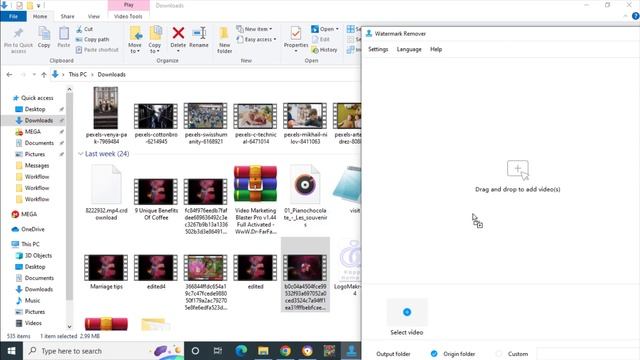The height and width of the screenshot is (360, 640).
Task: Switch to the View ribbon tab
Action: [x=94, y=16]
